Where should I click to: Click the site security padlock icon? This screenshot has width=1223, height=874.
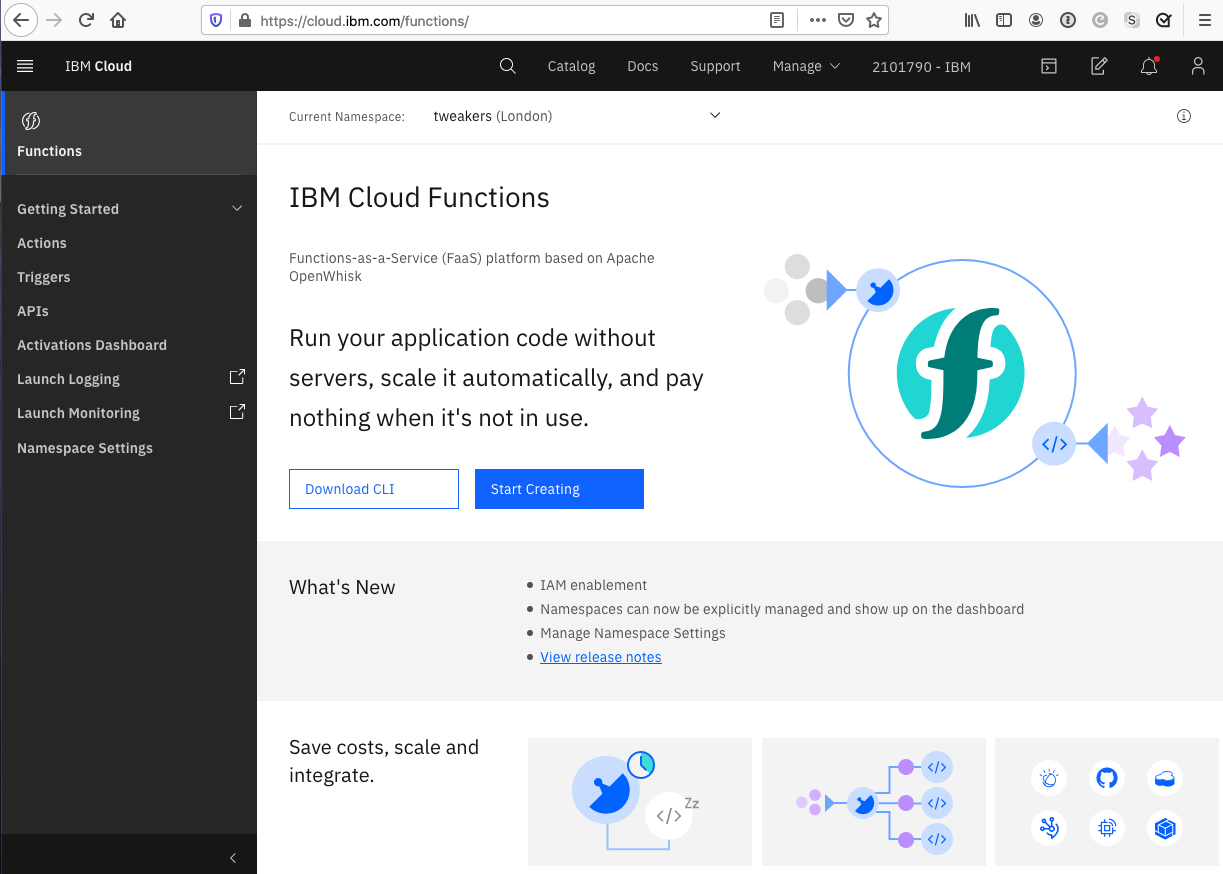click(243, 20)
